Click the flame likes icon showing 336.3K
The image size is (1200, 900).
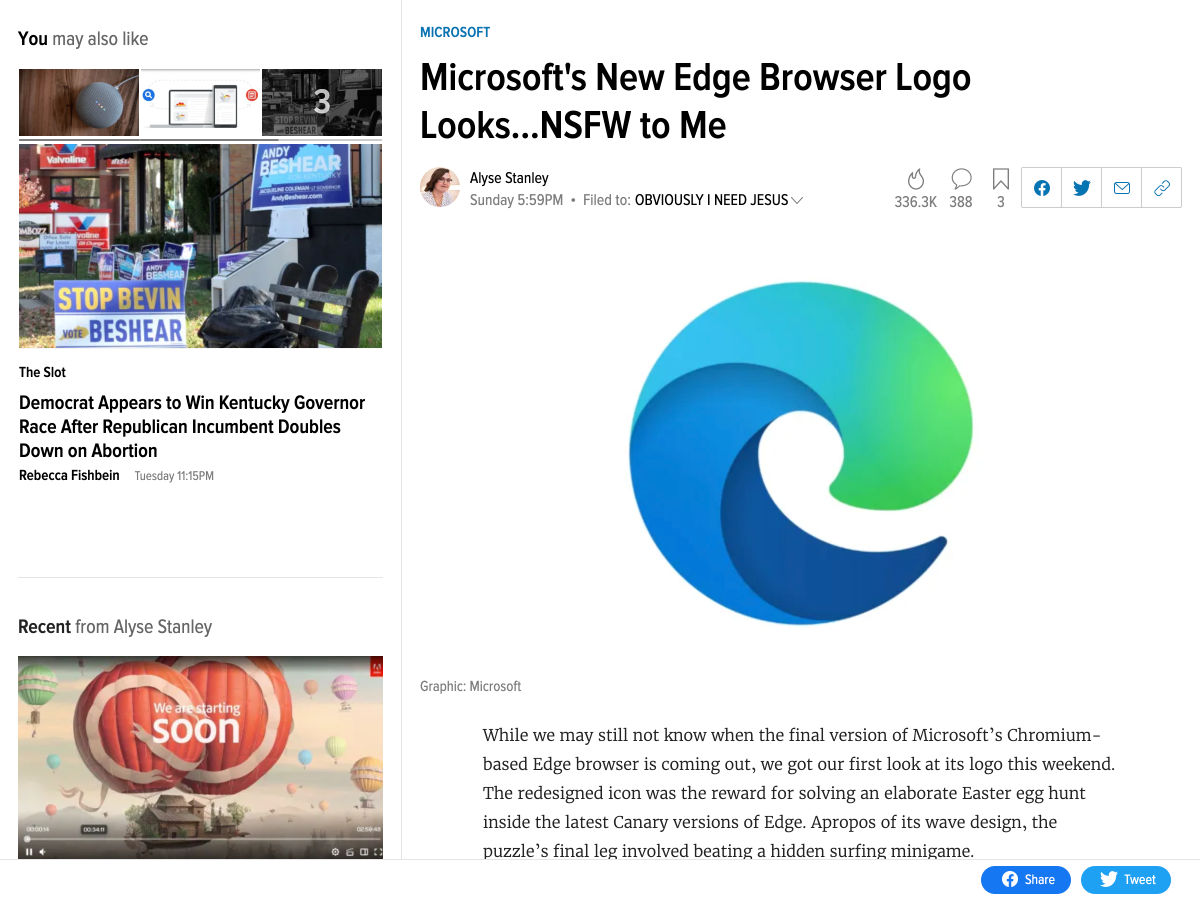click(x=915, y=179)
